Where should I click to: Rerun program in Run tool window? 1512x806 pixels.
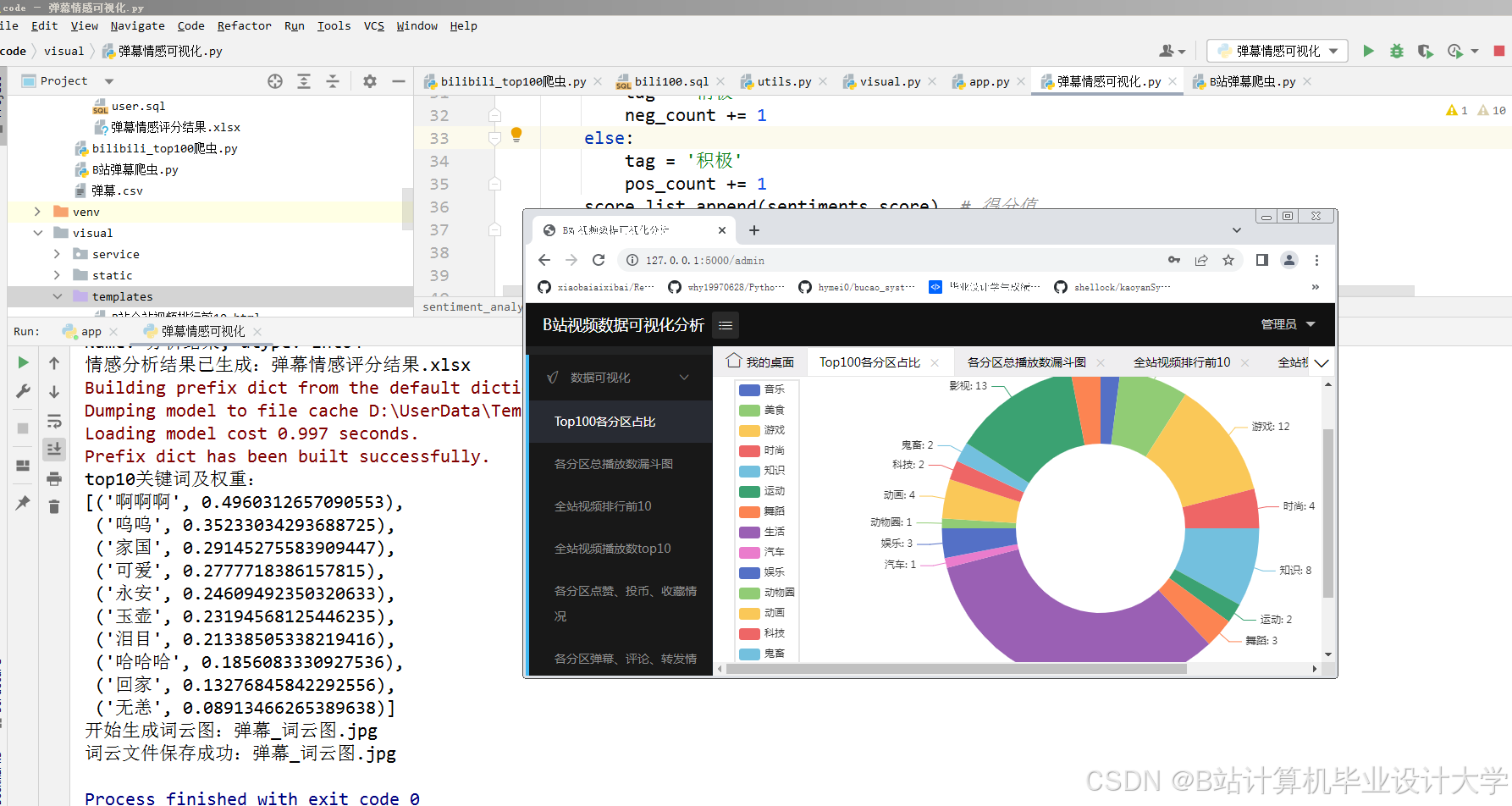pyautogui.click(x=23, y=362)
